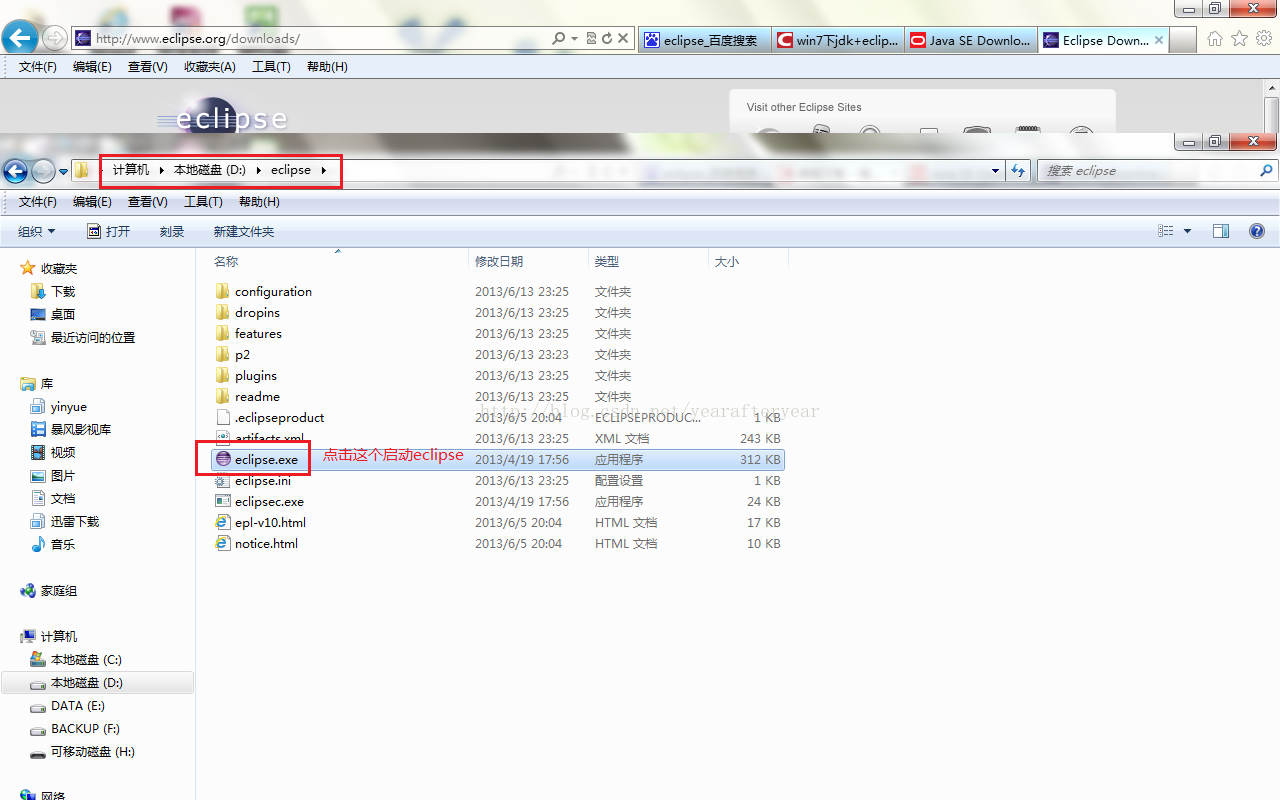The height and width of the screenshot is (800, 1280).
Task: Open view options dropdown arrow
Action: (1187, 231)
